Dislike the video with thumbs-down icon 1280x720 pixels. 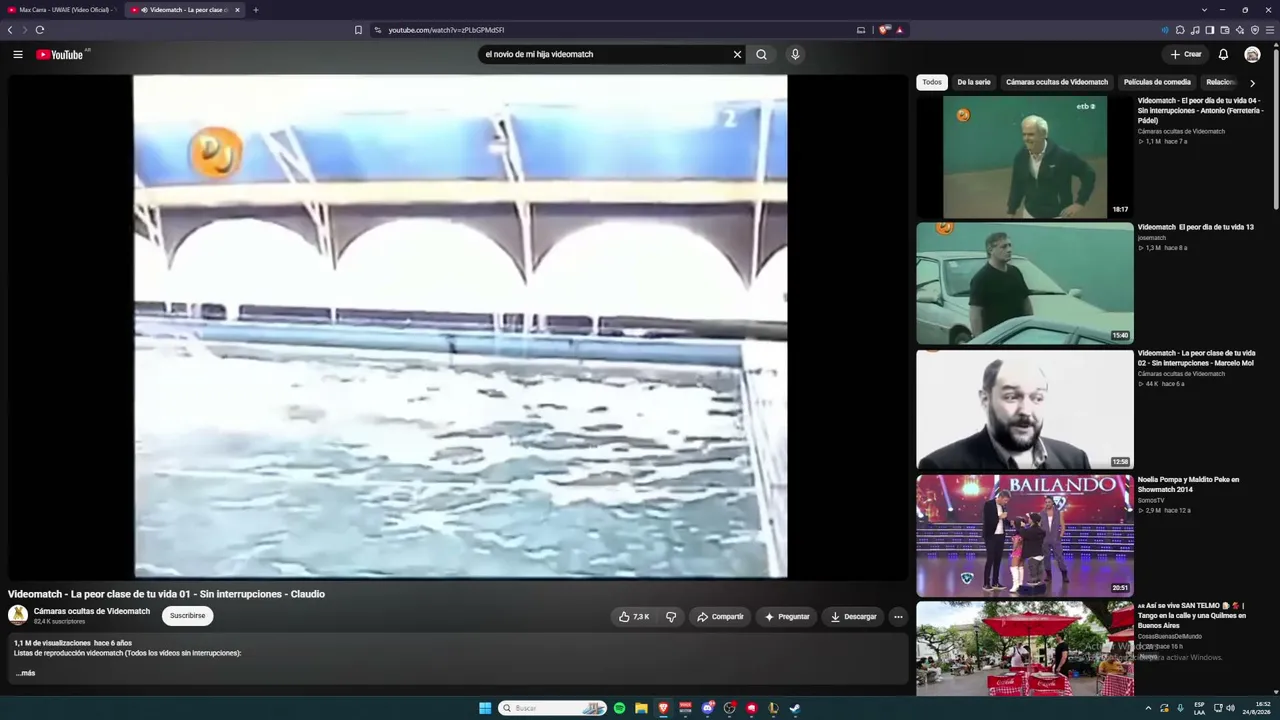[671, 617]
